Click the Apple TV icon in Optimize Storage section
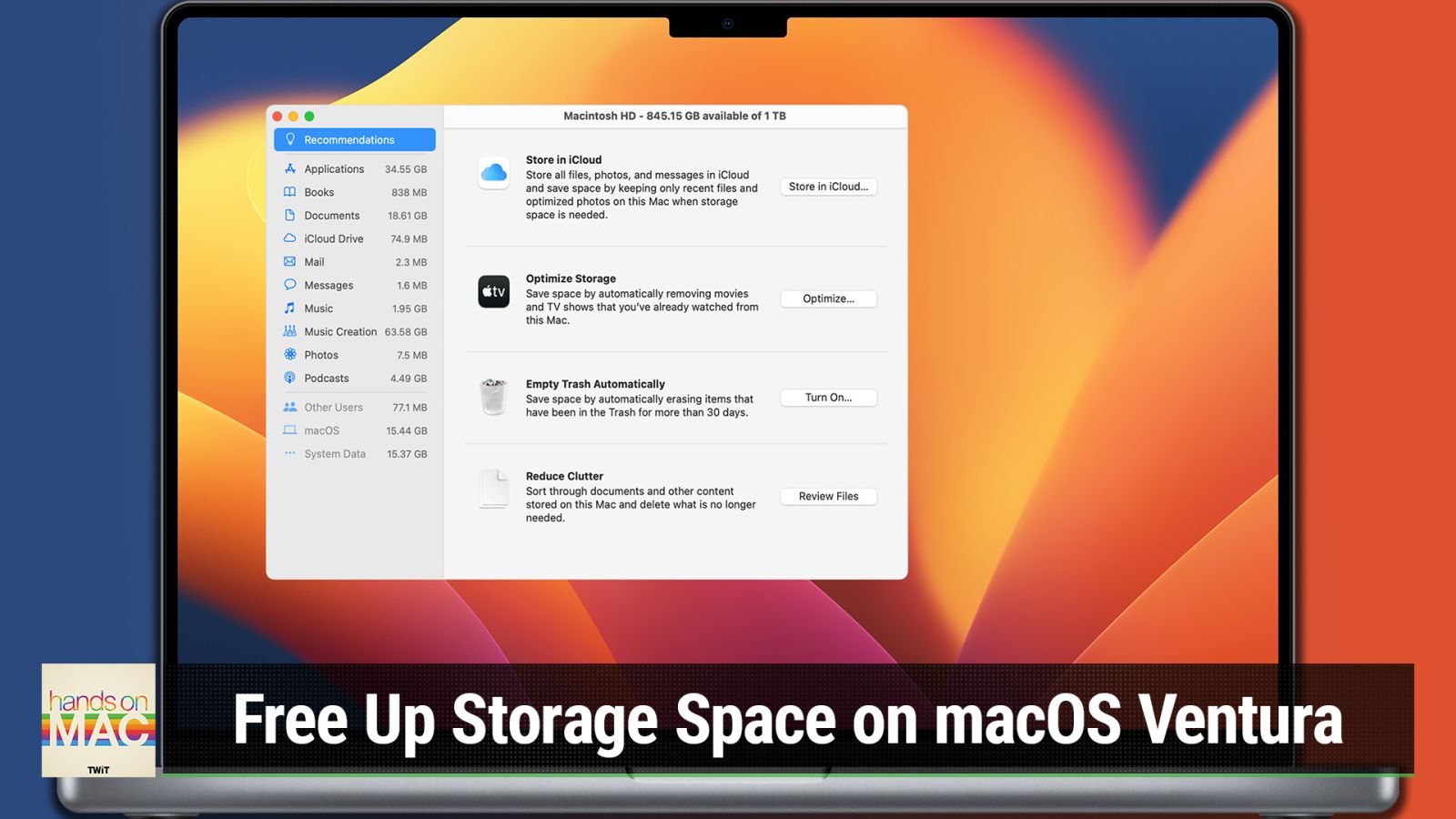The height and width of the screenshot is (819, 1456). pos(494,292)
